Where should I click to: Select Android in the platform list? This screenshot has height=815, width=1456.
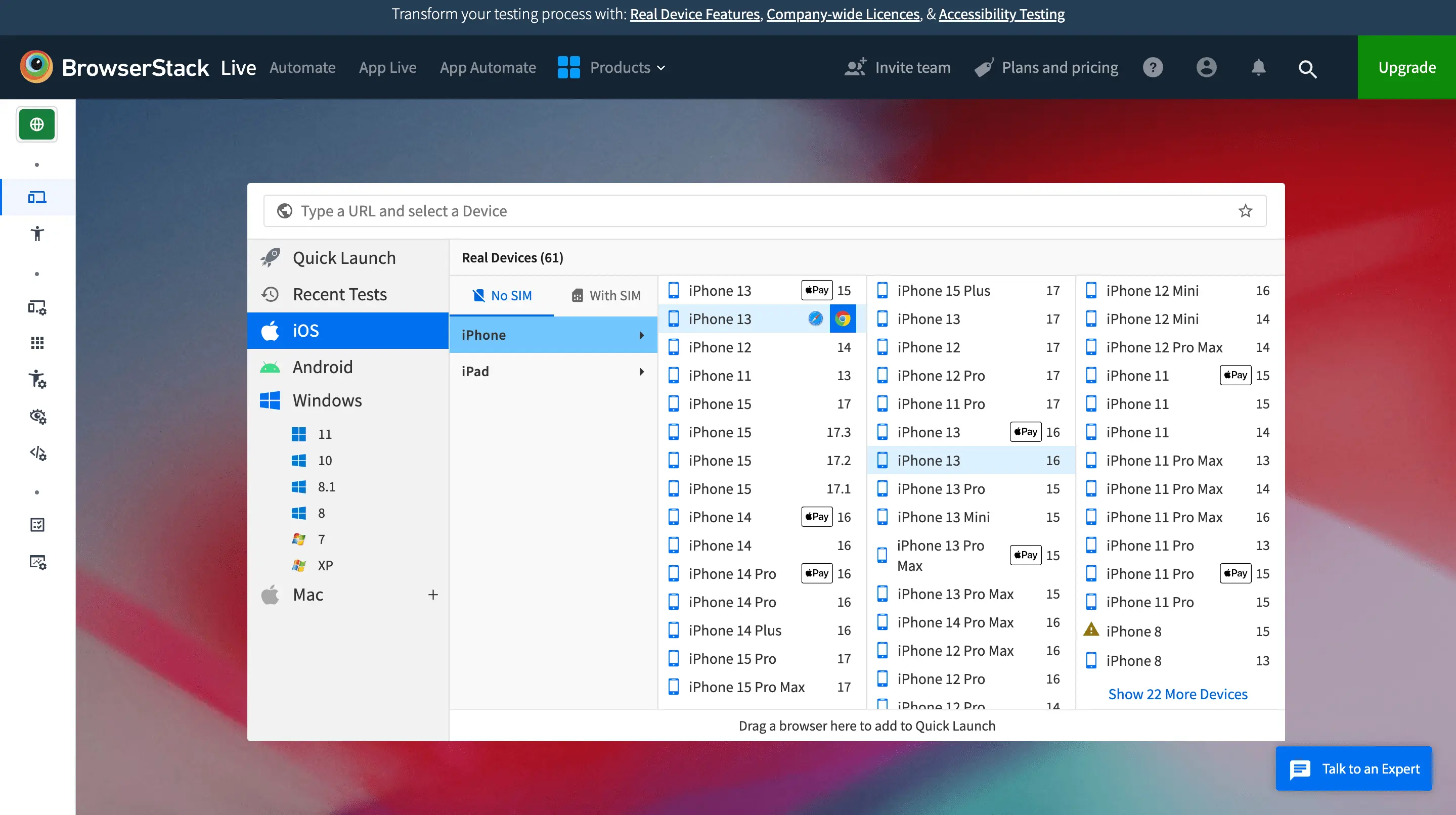[322, 367]
